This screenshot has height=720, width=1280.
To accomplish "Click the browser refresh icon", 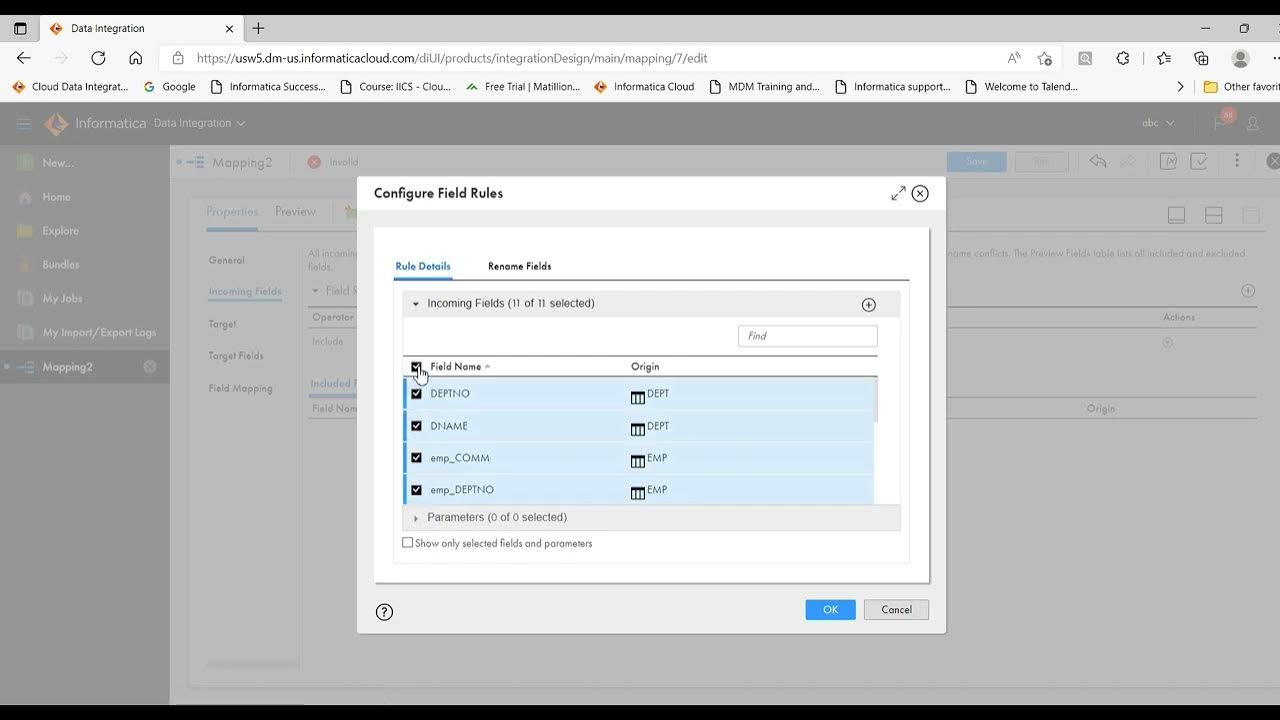I will (x=98, y=58).
